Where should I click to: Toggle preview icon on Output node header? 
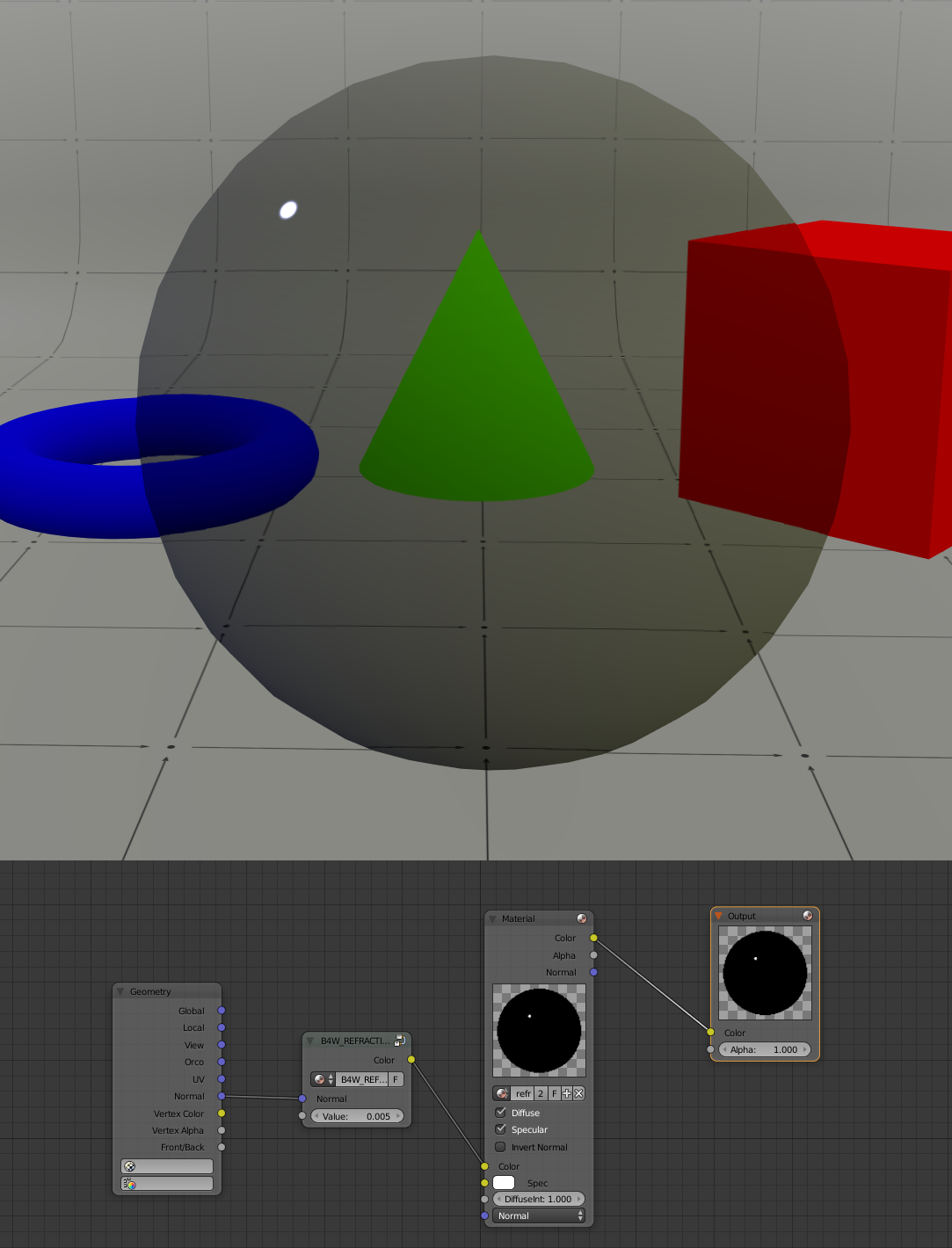(x=808, y=916)
